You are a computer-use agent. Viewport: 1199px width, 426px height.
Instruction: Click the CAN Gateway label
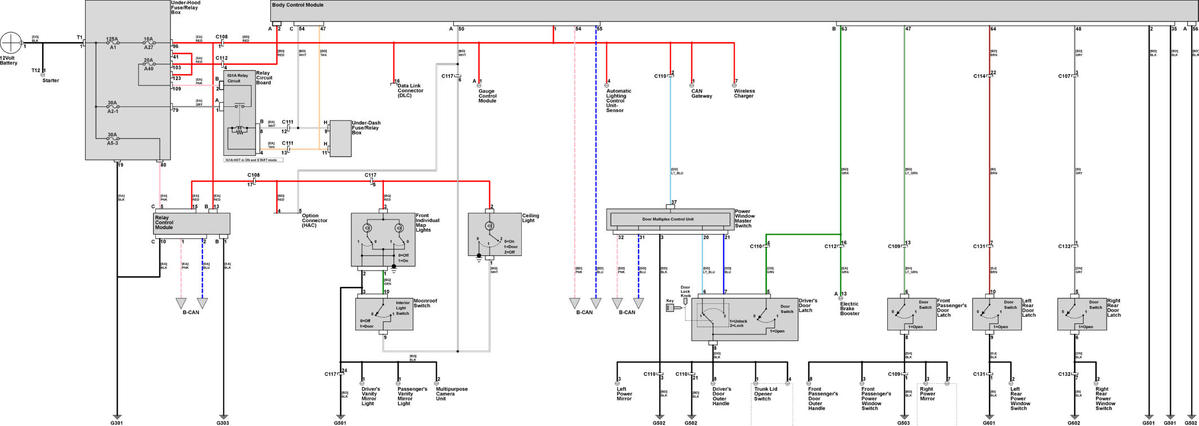coord(703,94)
